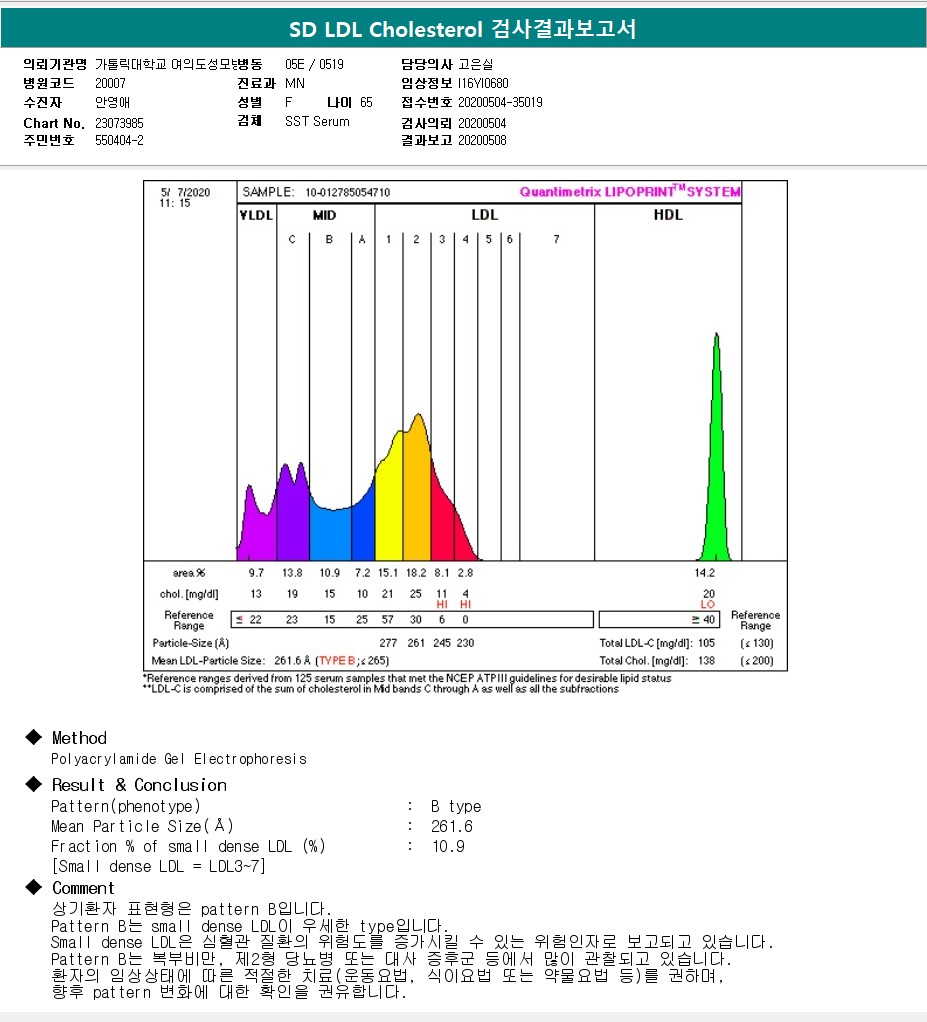Select comment line "상기환자 표현형은 pattern B입니다."

[x=192, y=909]
